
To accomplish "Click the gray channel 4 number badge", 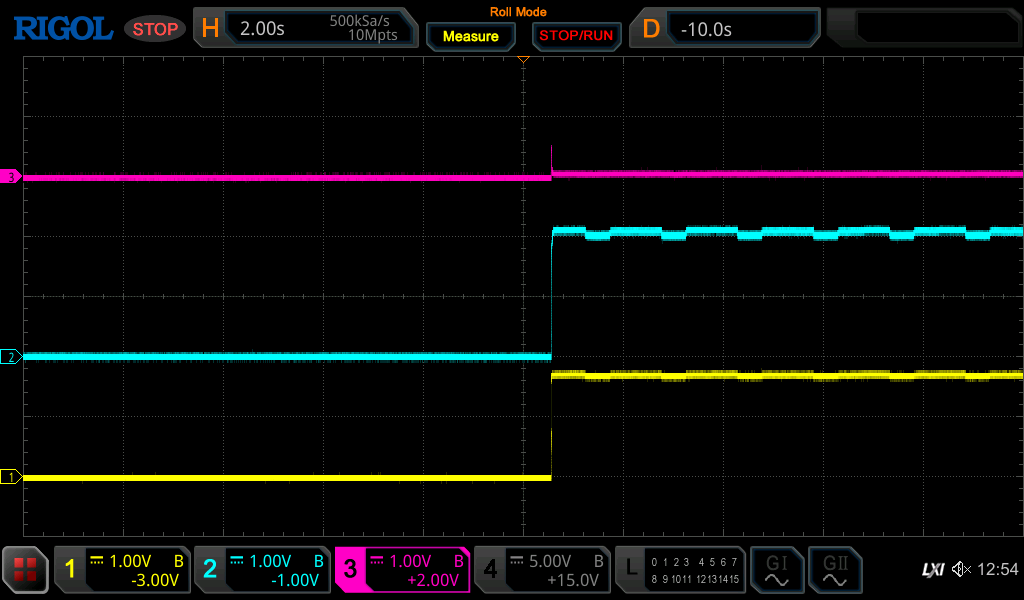I will click(x=490, y=569).
